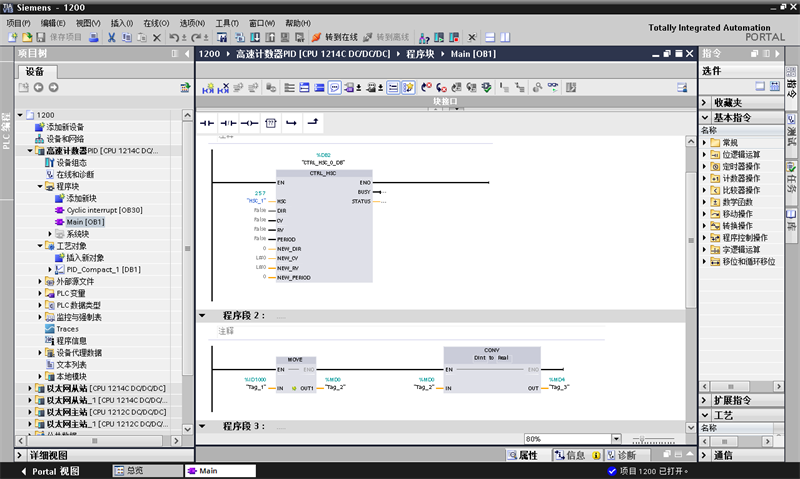This screenshot has width=800, height=479.
Task: Click 总览 overview taskbar button
Action: tap(147, 471)
